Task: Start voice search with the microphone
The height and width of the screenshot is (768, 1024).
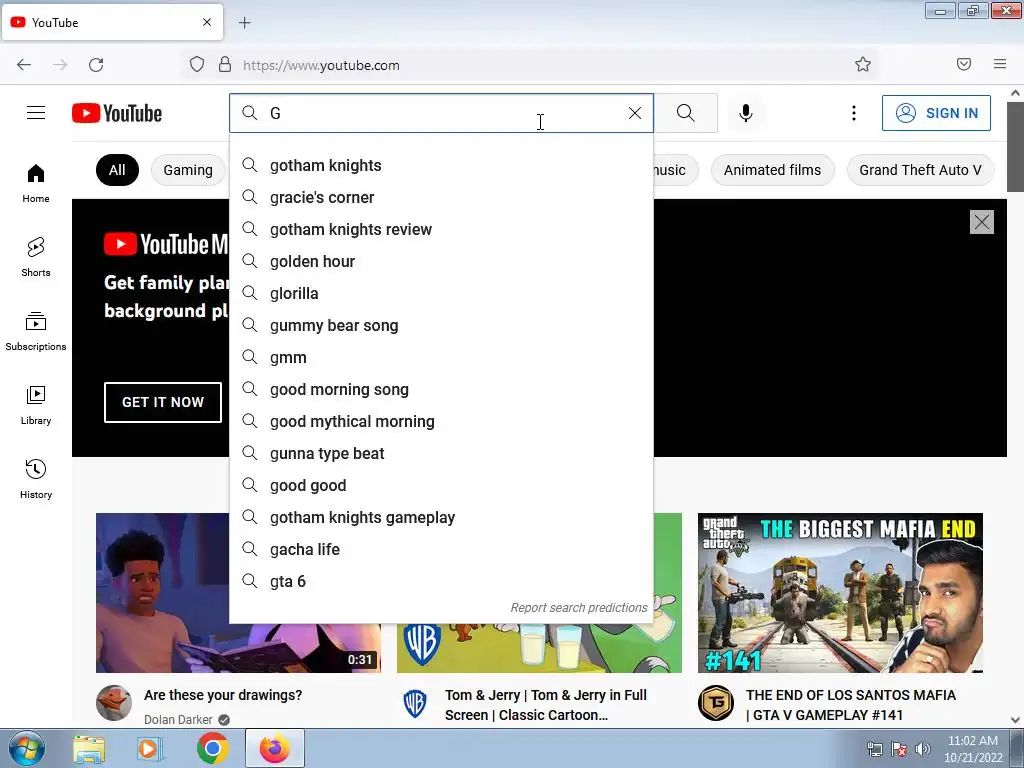Action: [746, 113]
